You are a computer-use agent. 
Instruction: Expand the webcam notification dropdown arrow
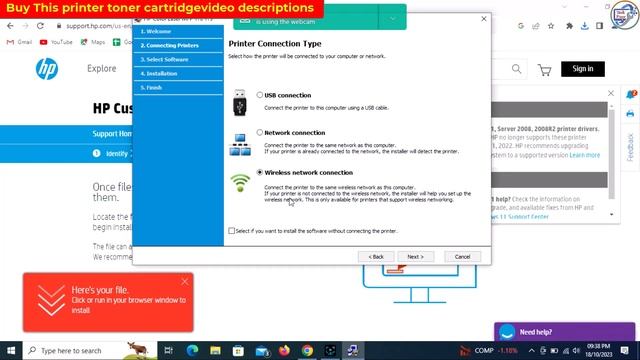(392, 18)
